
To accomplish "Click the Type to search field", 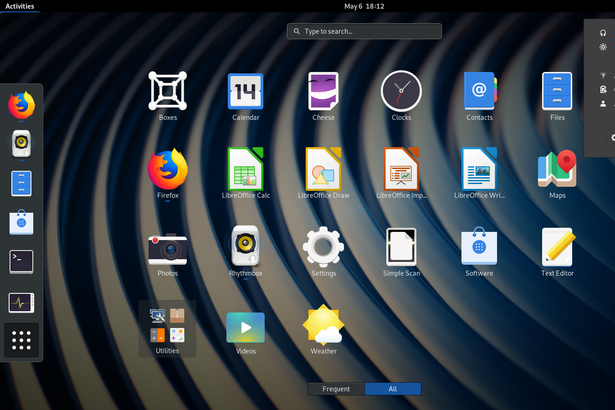I will (x=364, y=31).
